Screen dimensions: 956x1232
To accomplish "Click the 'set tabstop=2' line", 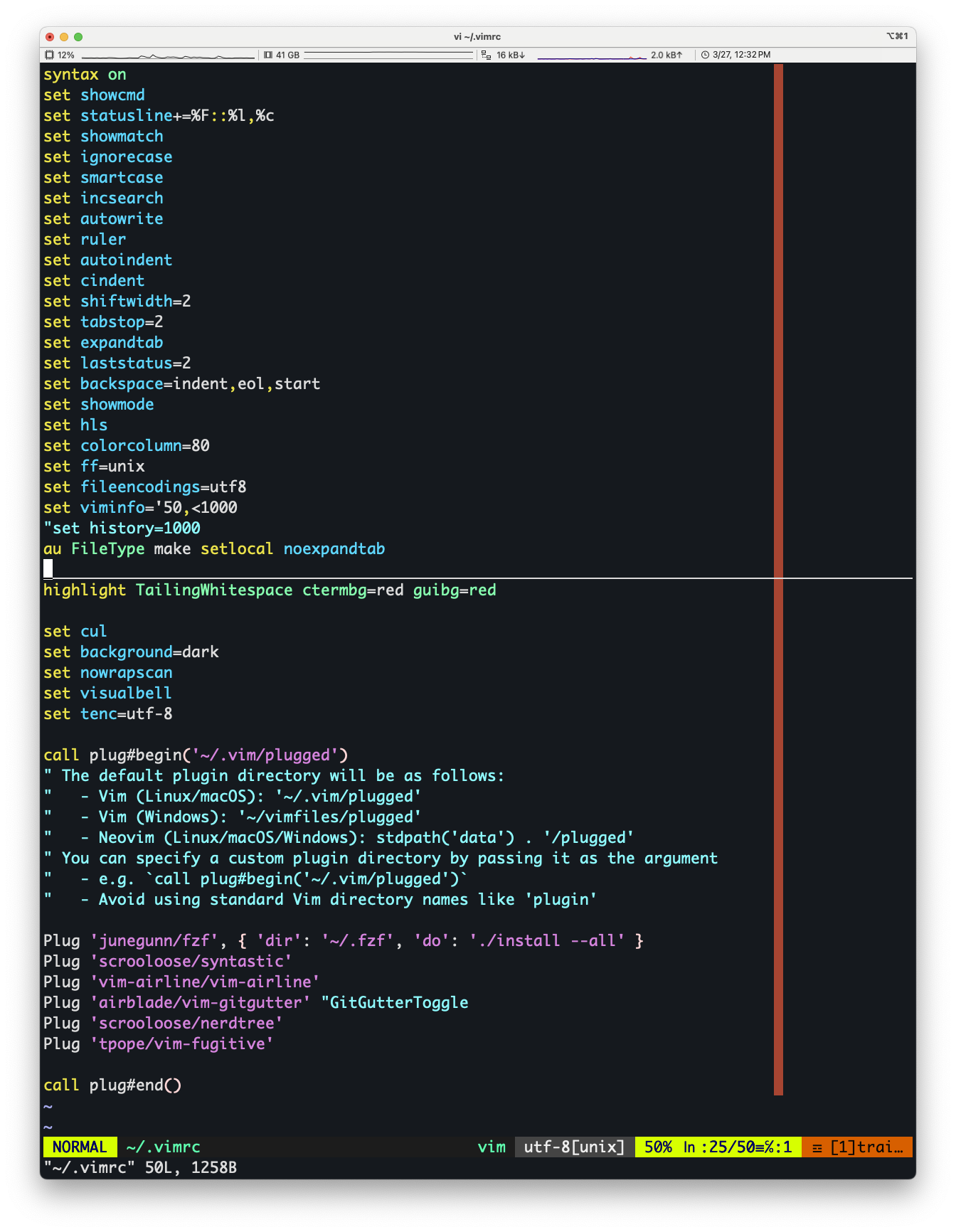I will coord(103,322).
